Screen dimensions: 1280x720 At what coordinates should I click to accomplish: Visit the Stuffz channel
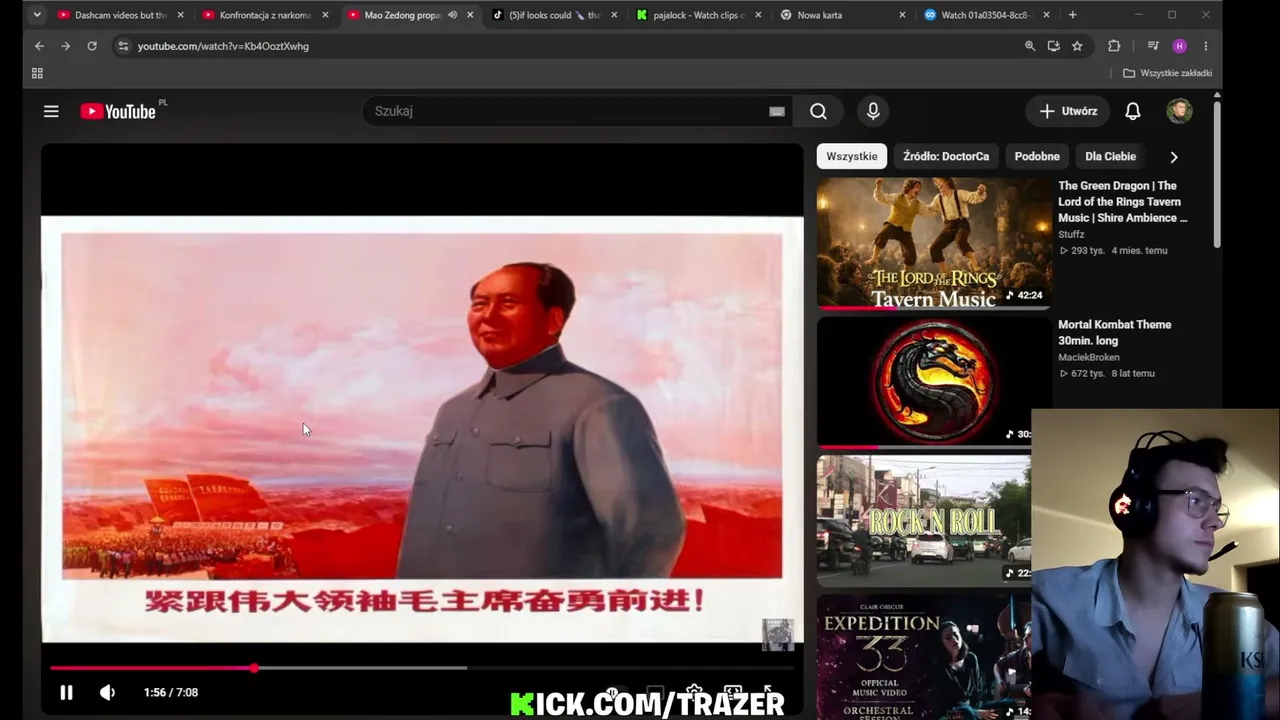pos(1071,234)
